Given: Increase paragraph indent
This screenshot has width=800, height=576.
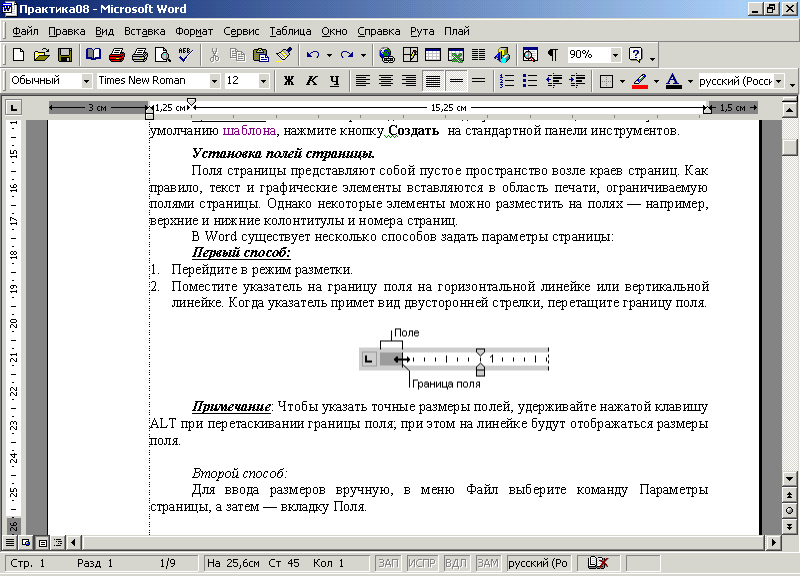Looking at the screenshot, I should tap(577, 81).
